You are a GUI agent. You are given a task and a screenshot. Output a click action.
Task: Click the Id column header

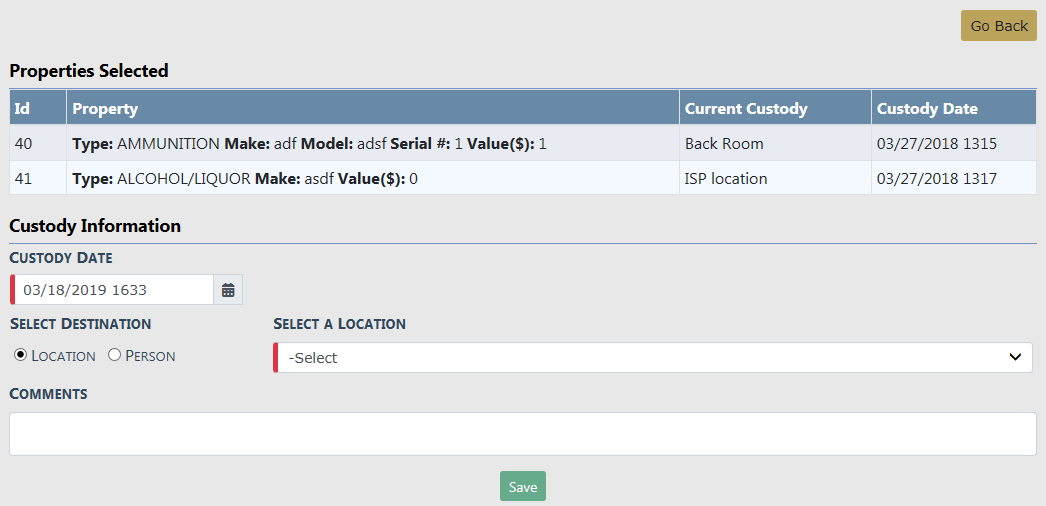(22, 108)
